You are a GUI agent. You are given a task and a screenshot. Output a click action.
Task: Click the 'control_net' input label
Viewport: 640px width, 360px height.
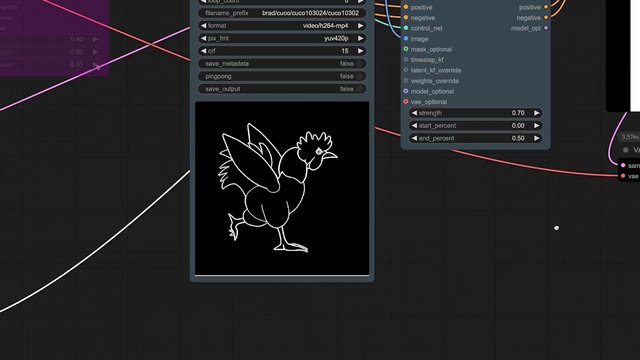[x=427, y=28]
